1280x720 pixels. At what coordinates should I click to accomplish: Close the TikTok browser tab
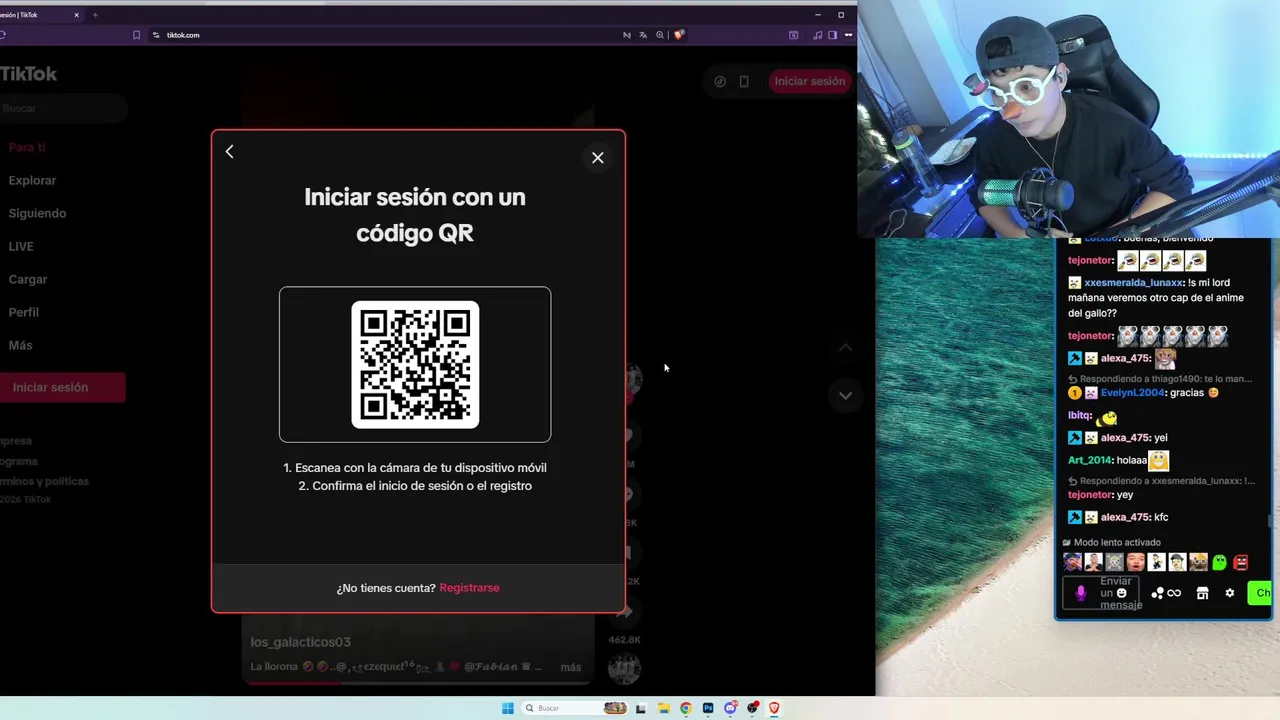pos(77,15)
